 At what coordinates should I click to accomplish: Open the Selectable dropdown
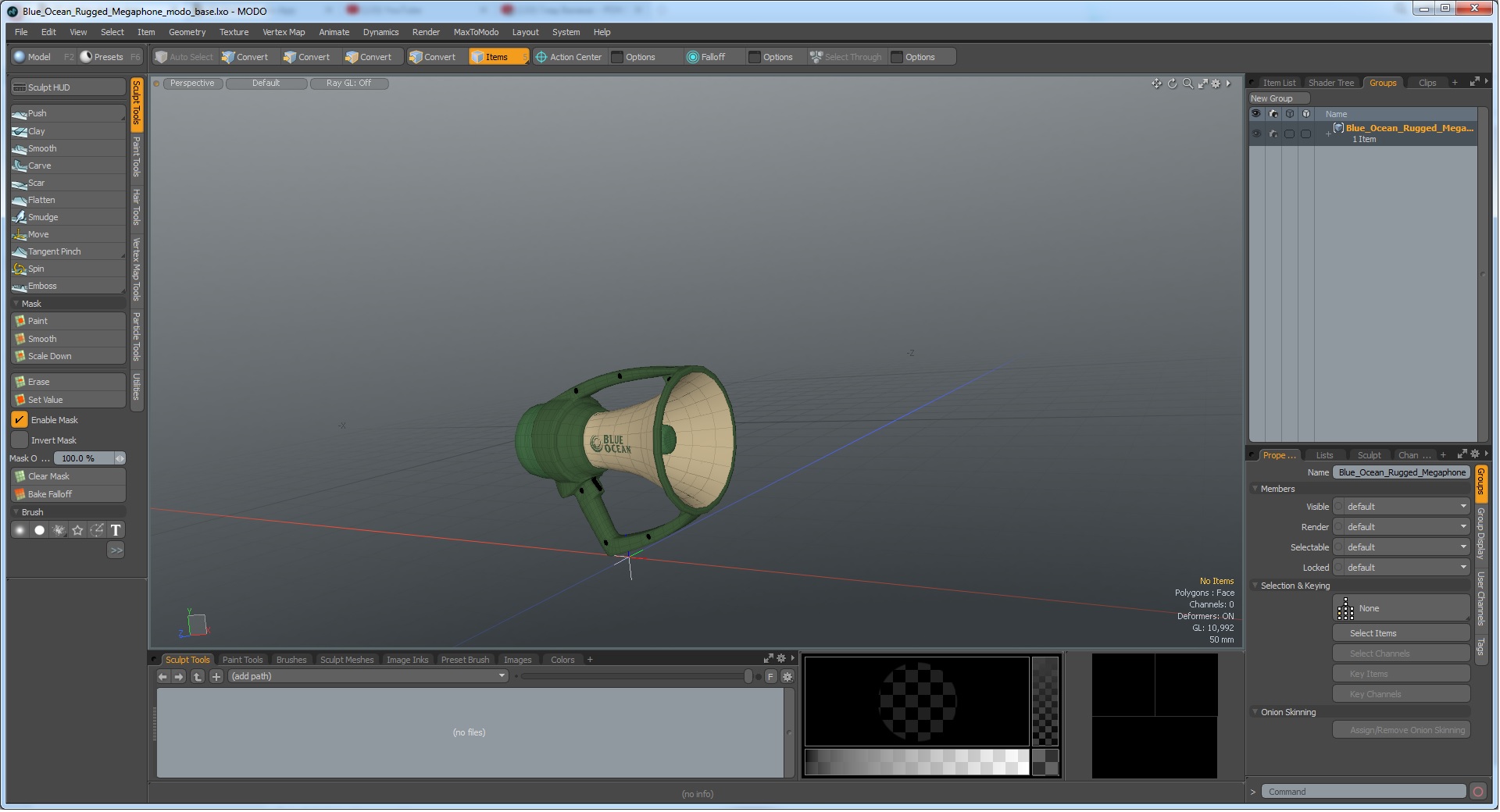click(1402, 547)
